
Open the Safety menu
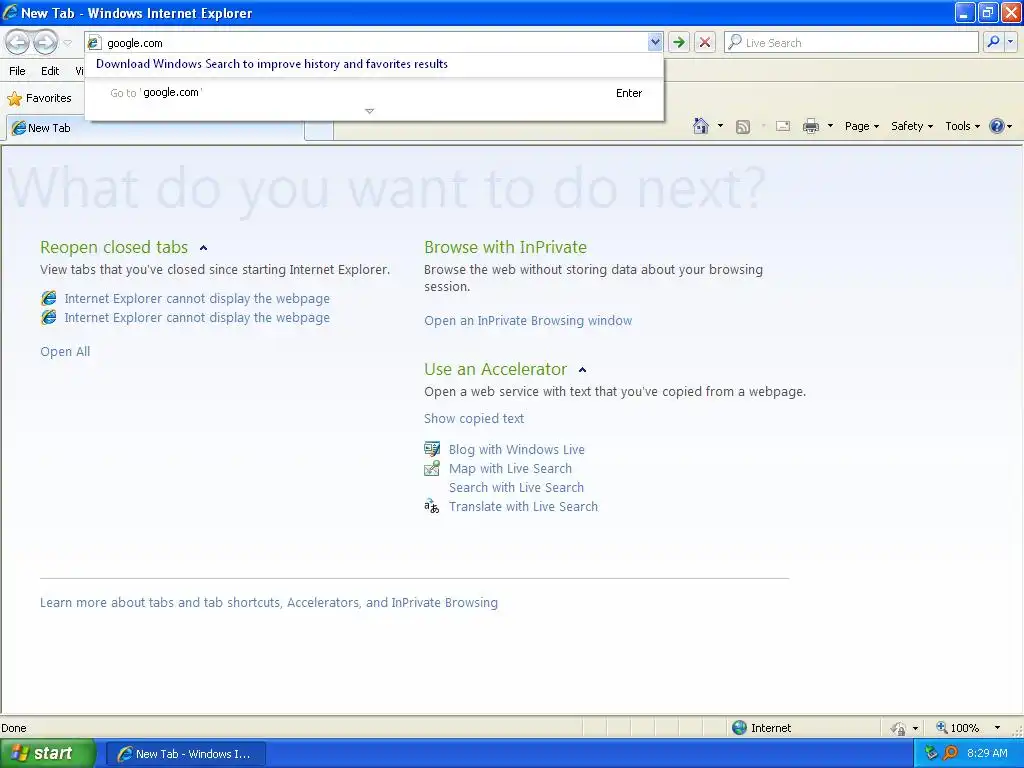click(x=912, y=126)
